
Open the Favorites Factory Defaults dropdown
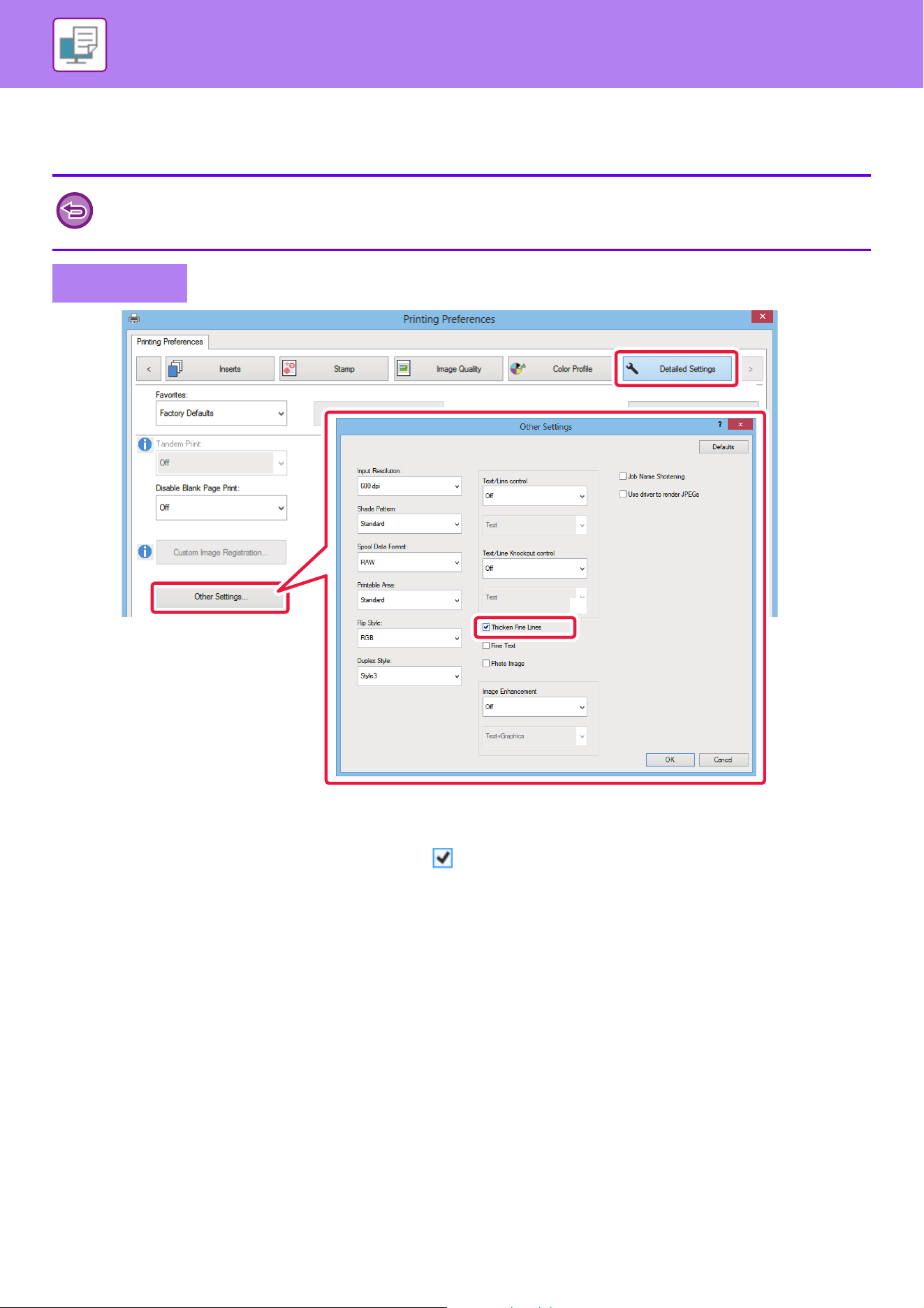[x=221, y=413]
